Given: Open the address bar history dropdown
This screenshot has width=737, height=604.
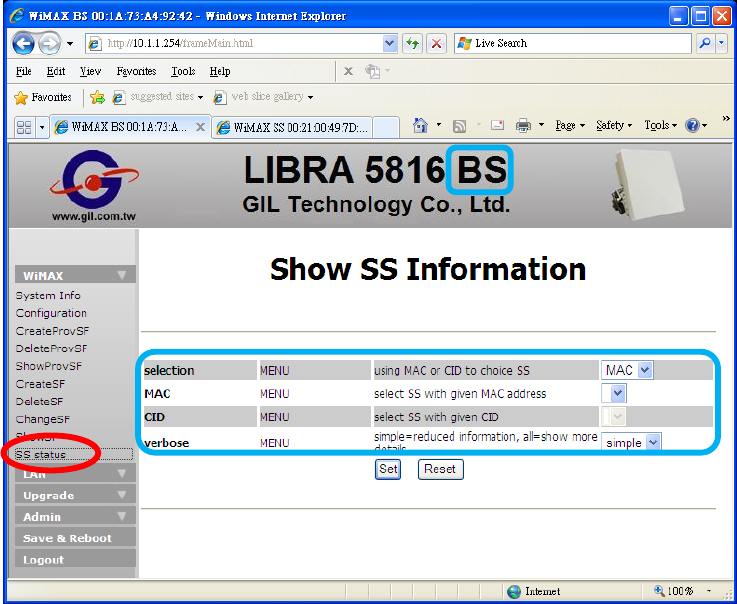Looking at the screenshot, I should point(389,44).
